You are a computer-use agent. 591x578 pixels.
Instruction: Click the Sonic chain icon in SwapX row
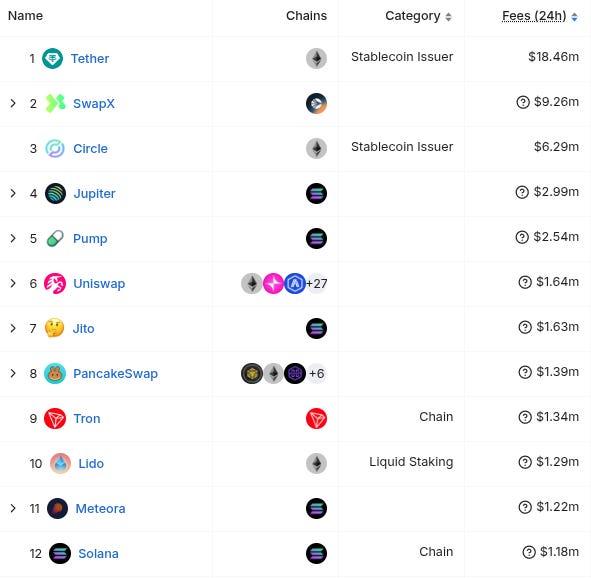316,103
